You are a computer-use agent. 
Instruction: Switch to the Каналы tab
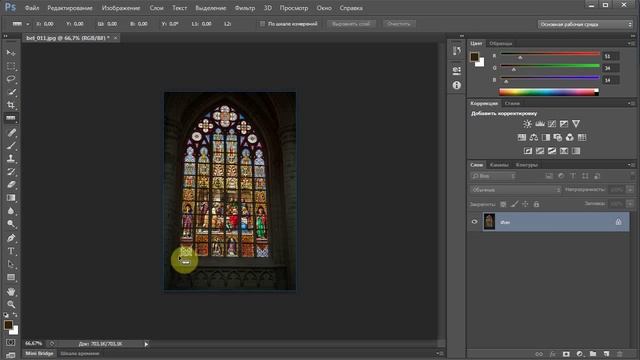[499, 165]
